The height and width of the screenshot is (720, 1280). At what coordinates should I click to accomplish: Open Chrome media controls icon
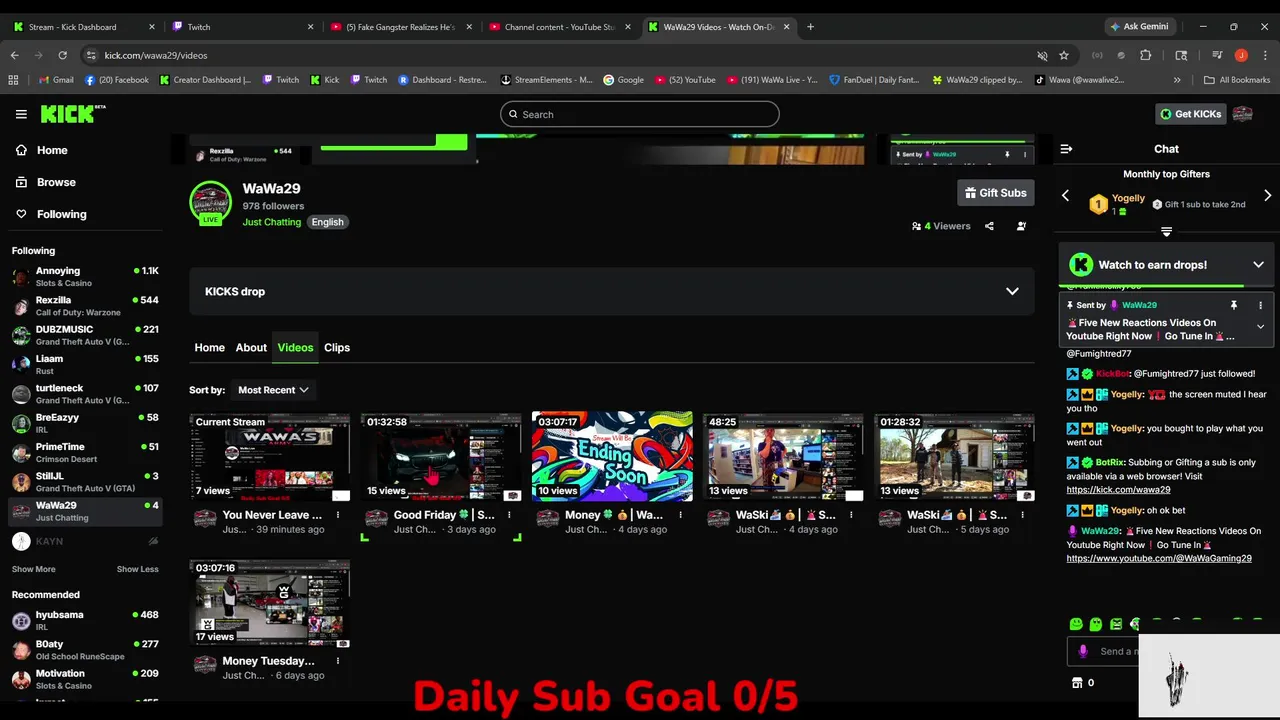click(x=1217, y=55)
